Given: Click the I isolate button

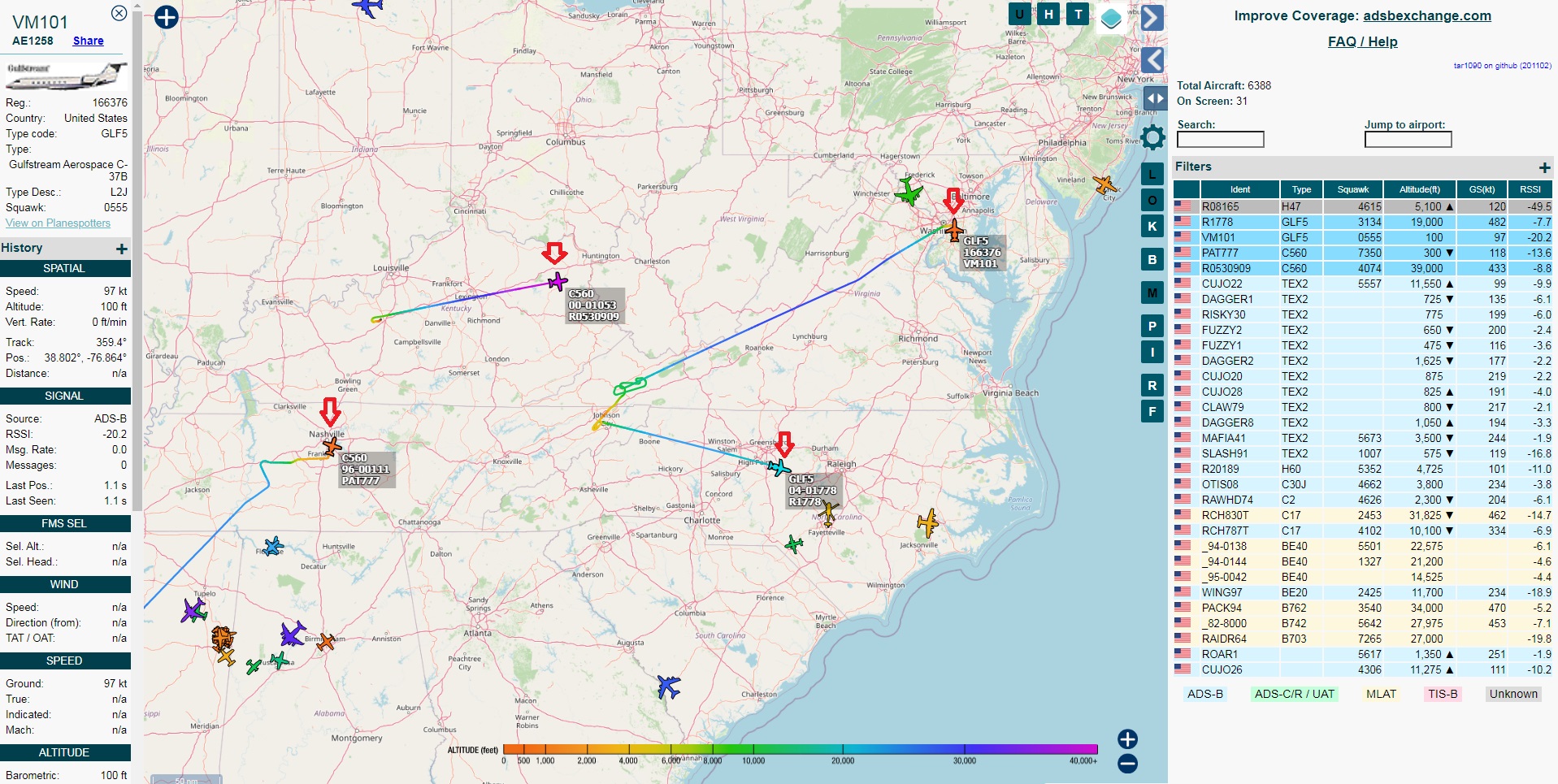Looking at the screenshot, I should point(1152,353).
